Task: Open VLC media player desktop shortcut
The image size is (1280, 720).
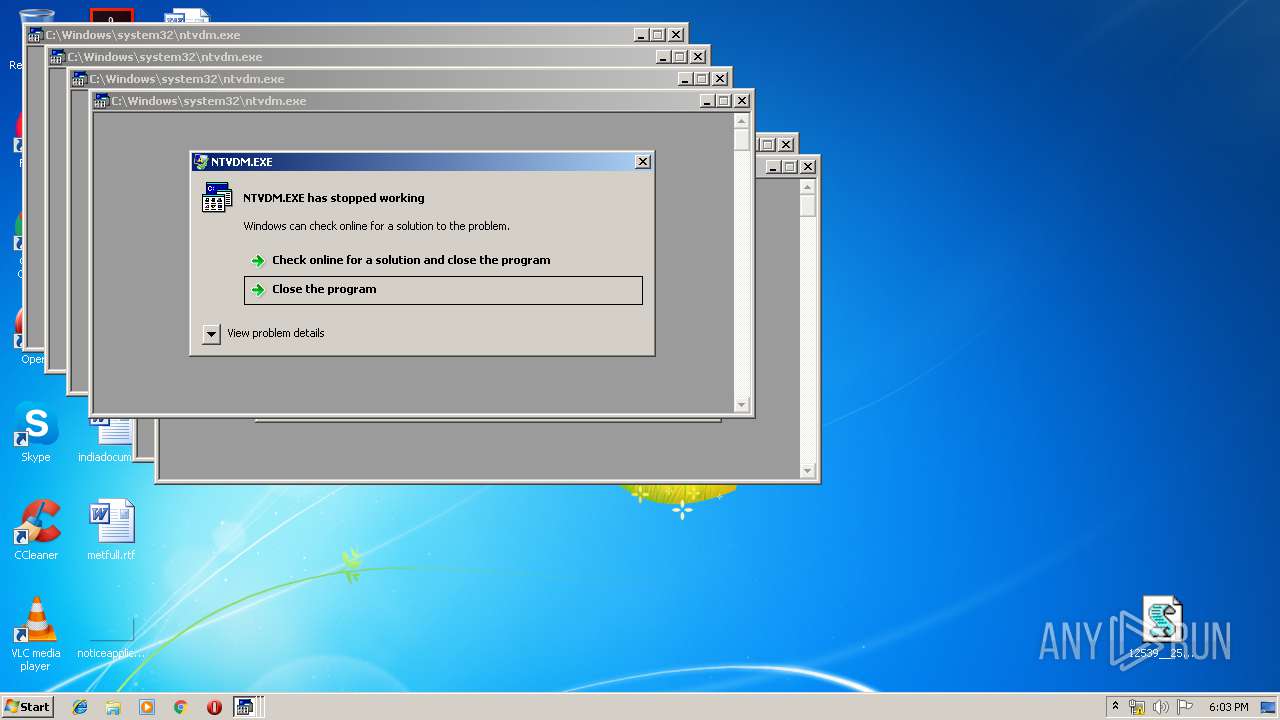Action: (x=36, y=634)
